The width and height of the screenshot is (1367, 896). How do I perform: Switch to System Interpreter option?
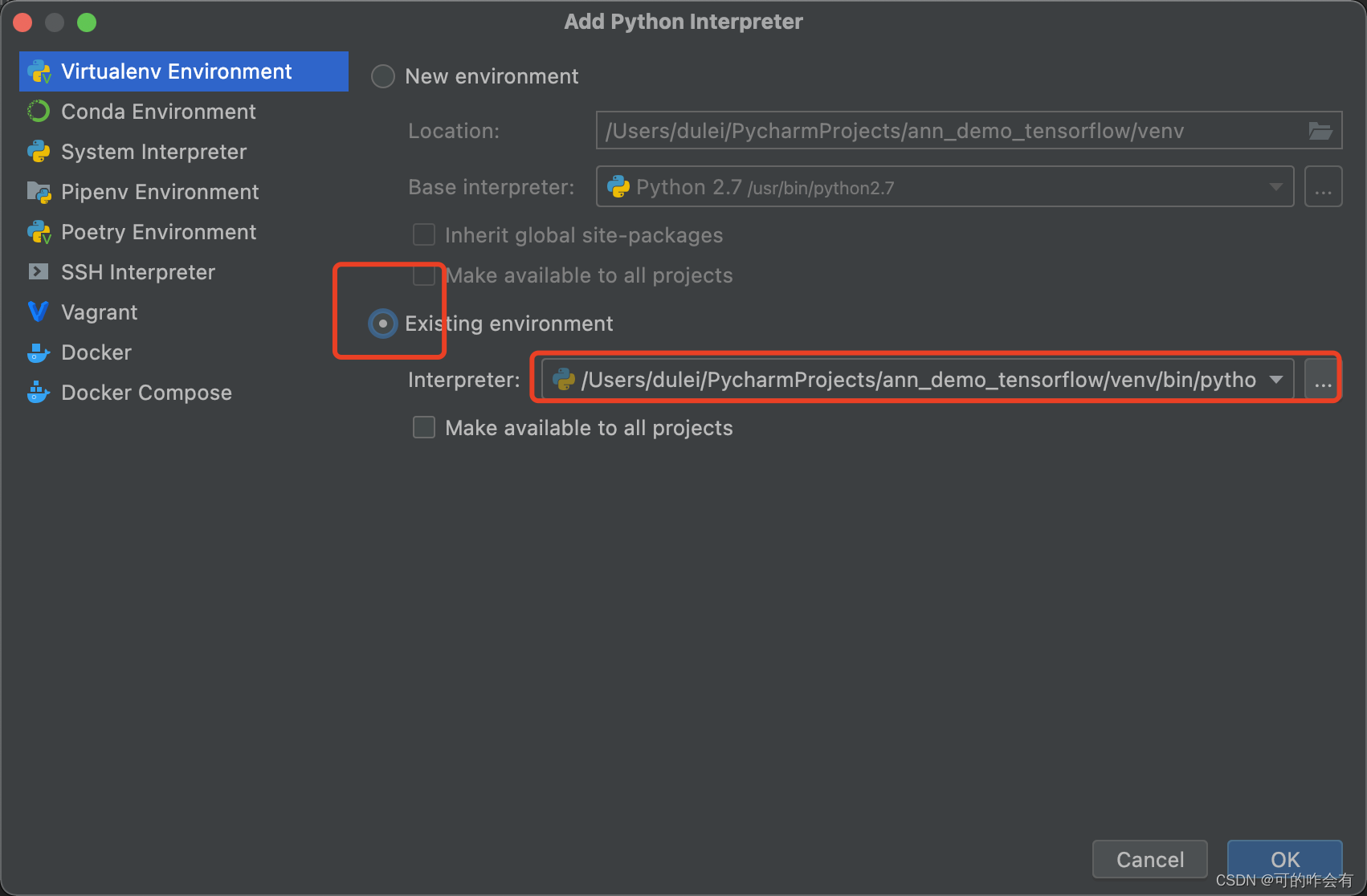(x=184, y=152)
